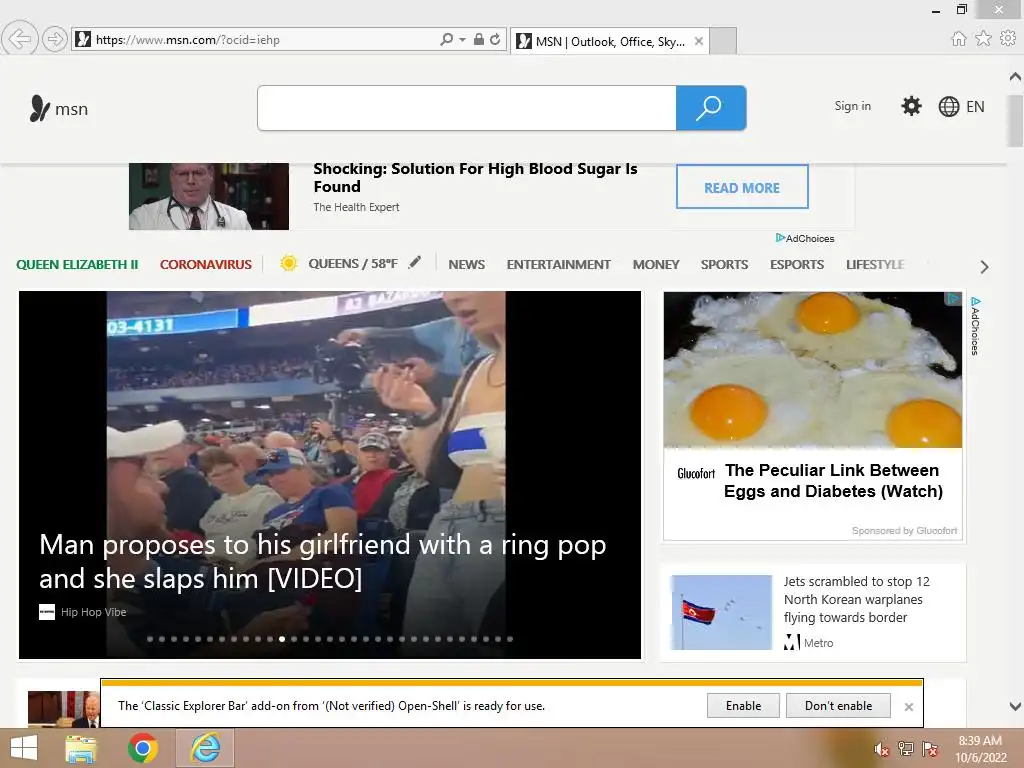Open MSN page settings gear

coord(911,106)
